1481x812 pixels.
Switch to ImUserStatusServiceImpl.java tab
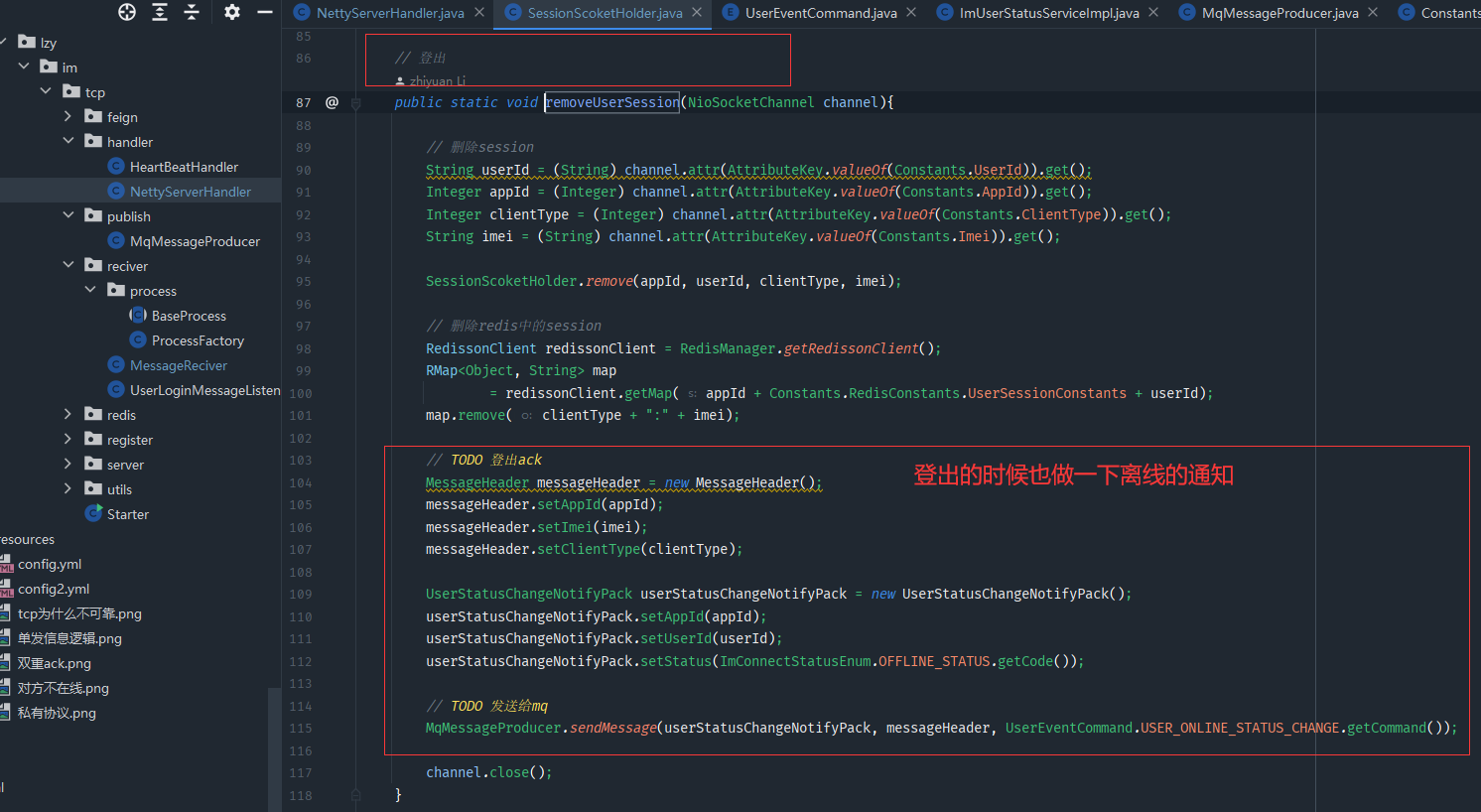(x=1049, y=13)
